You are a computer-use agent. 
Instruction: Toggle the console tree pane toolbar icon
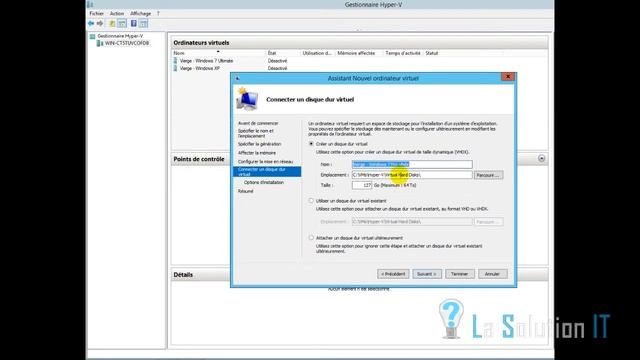coord(122,24)
